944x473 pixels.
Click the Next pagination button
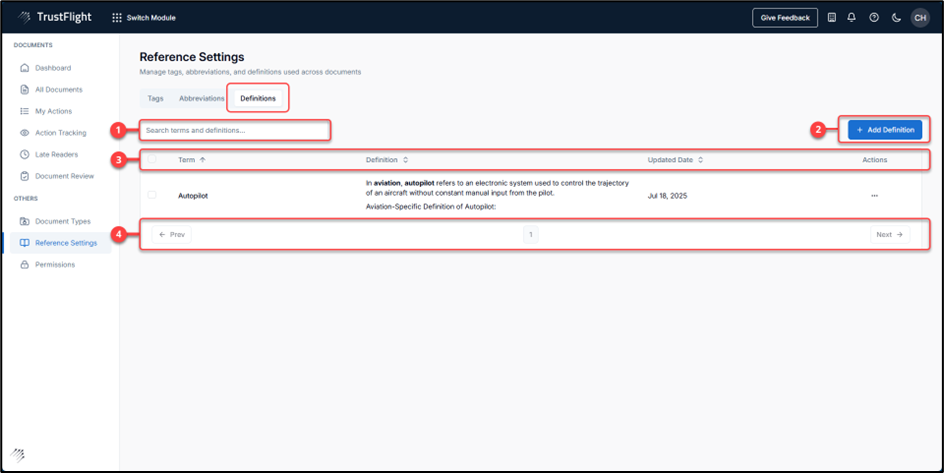(x=890, y=235)
